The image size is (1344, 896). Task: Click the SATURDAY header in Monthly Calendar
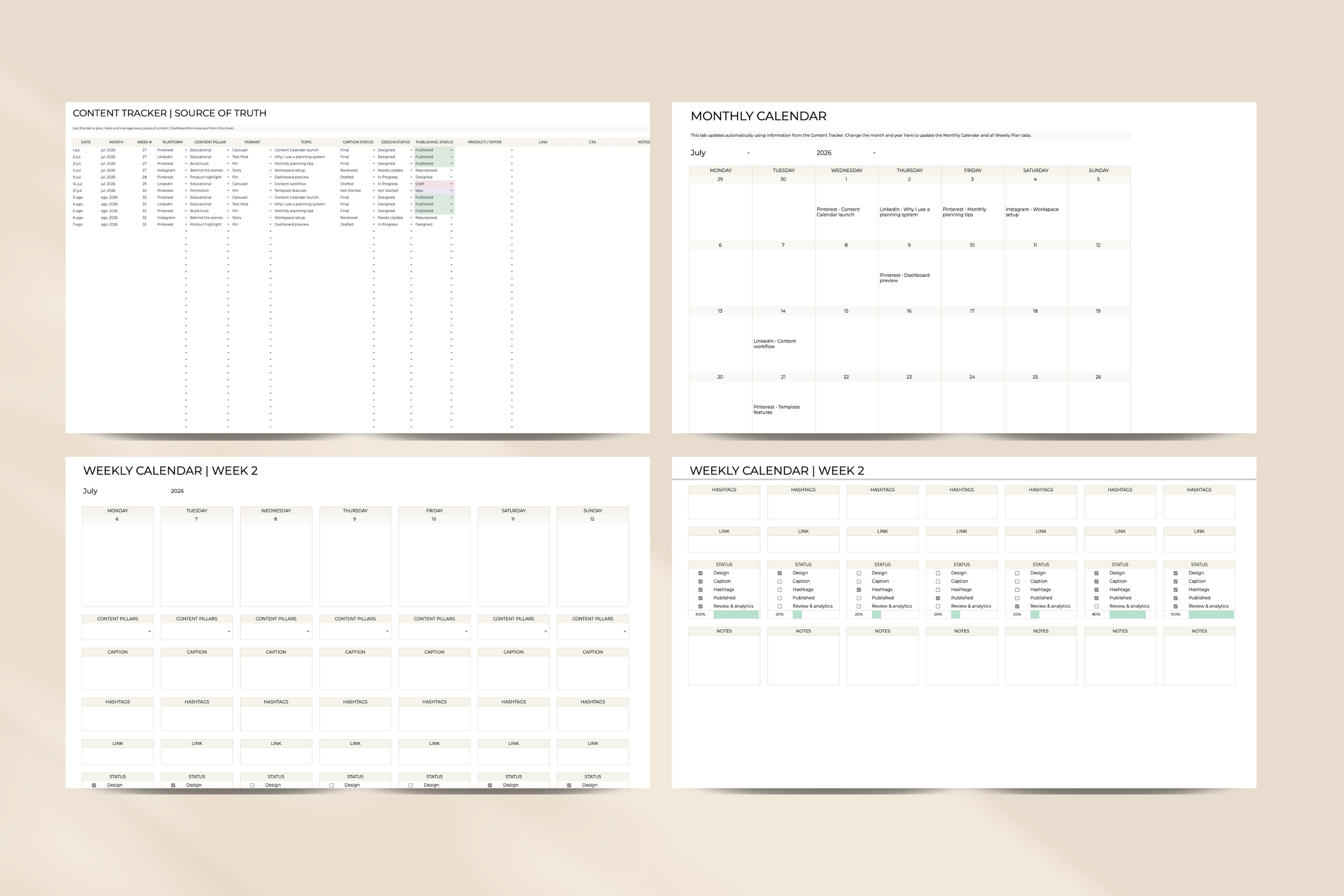tap(1035, 170)
